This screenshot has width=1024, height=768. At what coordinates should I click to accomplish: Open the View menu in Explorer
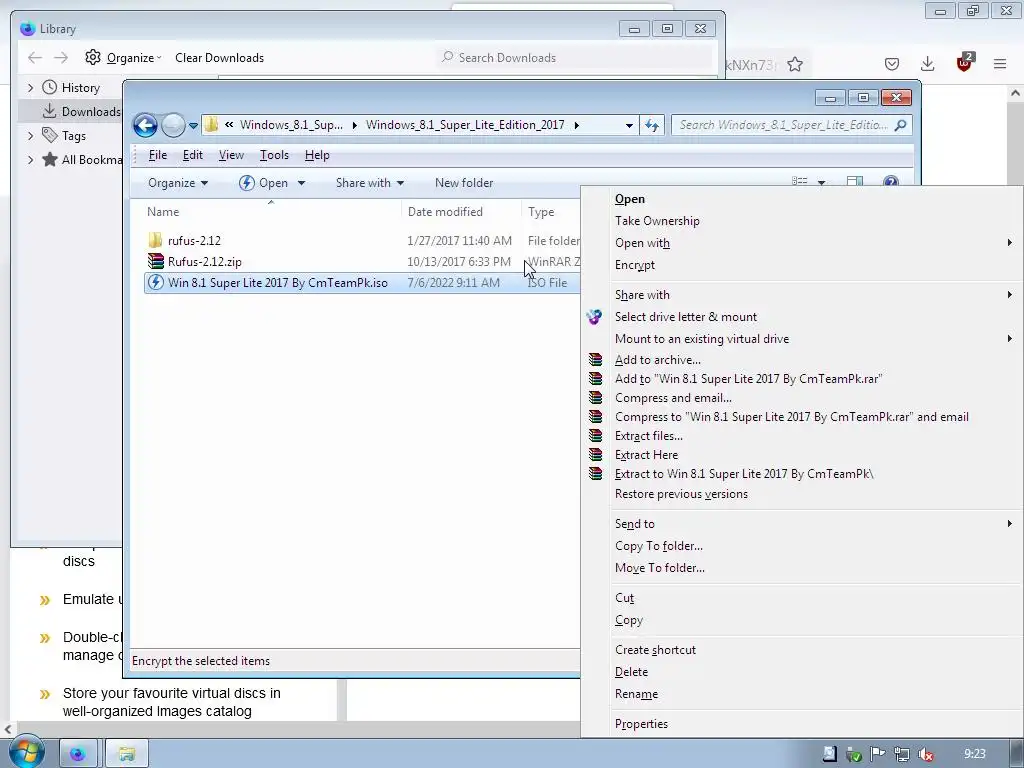tap(231, 155)
